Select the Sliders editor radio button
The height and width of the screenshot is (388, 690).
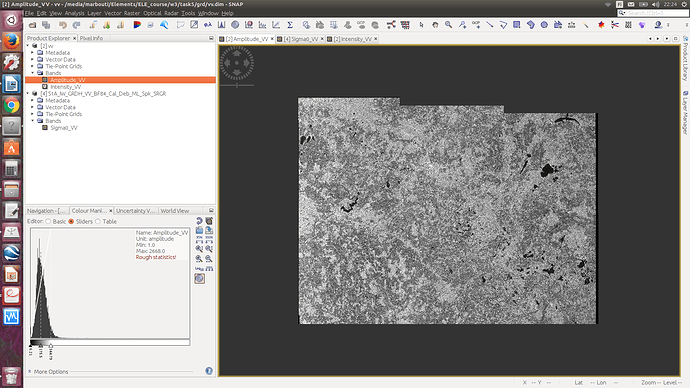tap(71, 221)
